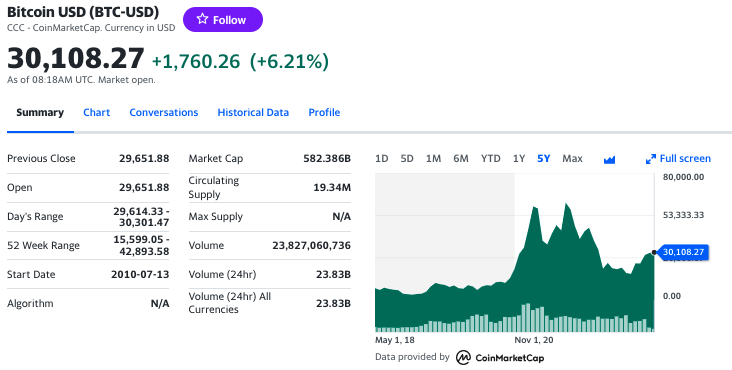
Task: Choose the 5Y chart range
Action: (x=543, y=159)
